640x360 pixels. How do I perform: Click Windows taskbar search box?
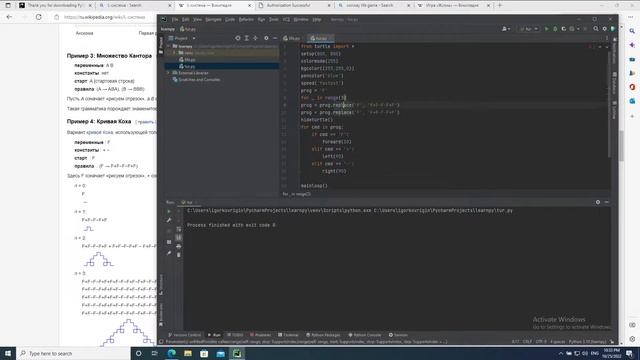tap(73, 353)
